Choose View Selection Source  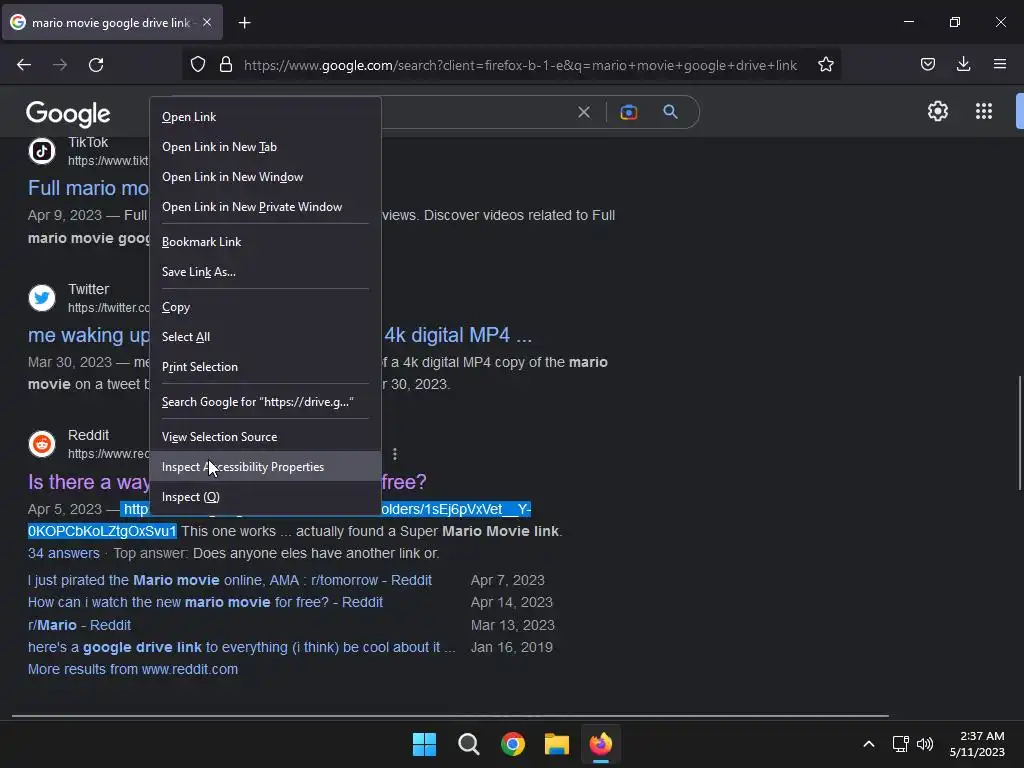(x=265, y=437)
